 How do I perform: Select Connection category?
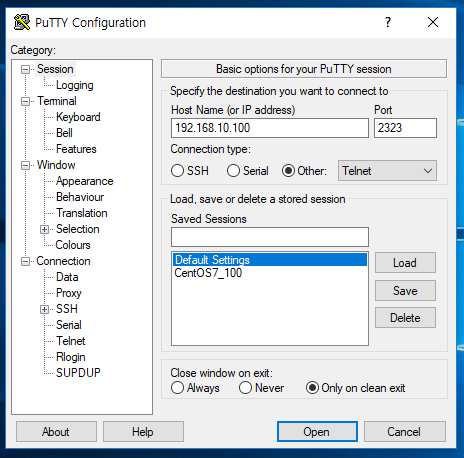click(63, 261)
